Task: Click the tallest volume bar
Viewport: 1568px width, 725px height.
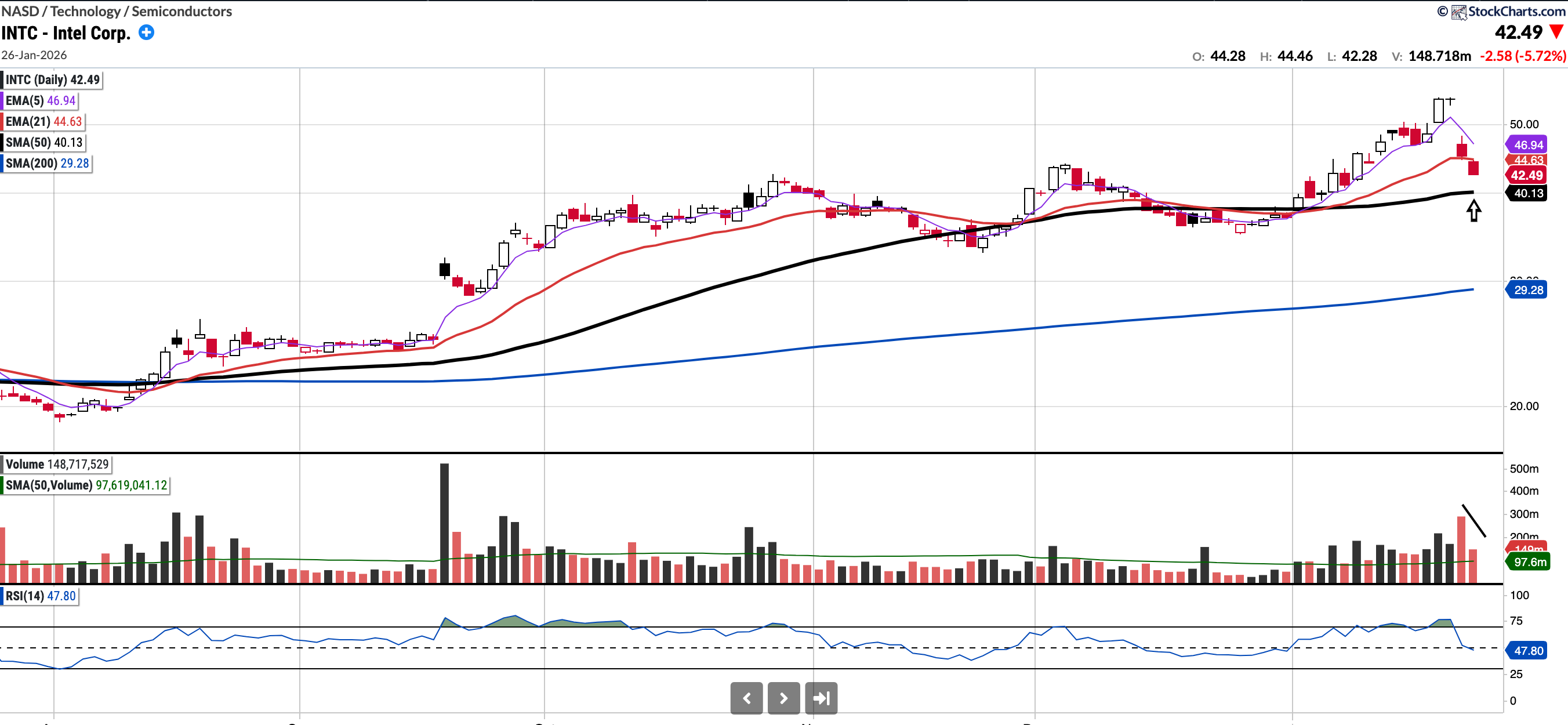Action: click(x=444, y=524)
